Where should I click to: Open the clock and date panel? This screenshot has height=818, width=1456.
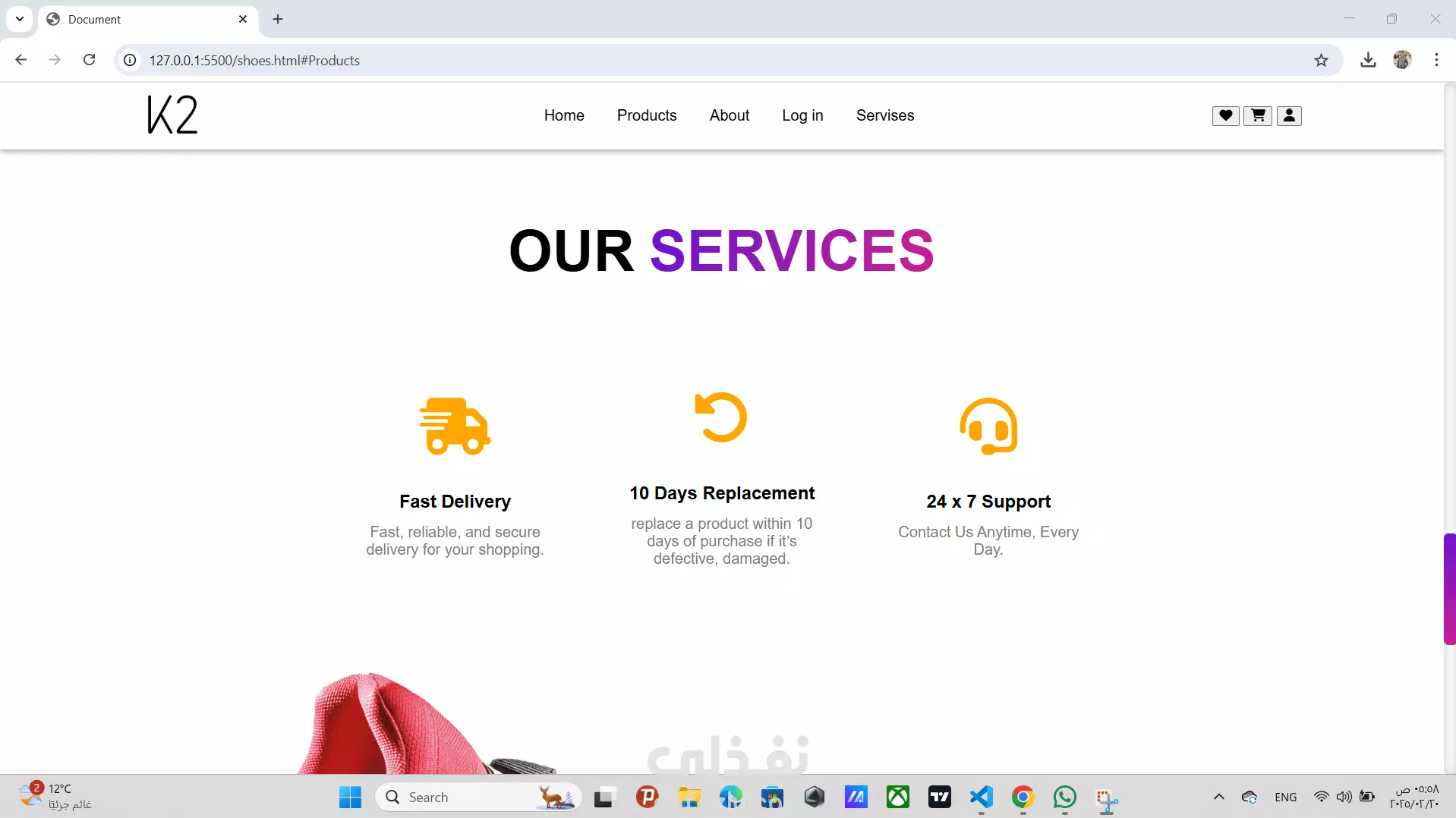coord(1415,797)
